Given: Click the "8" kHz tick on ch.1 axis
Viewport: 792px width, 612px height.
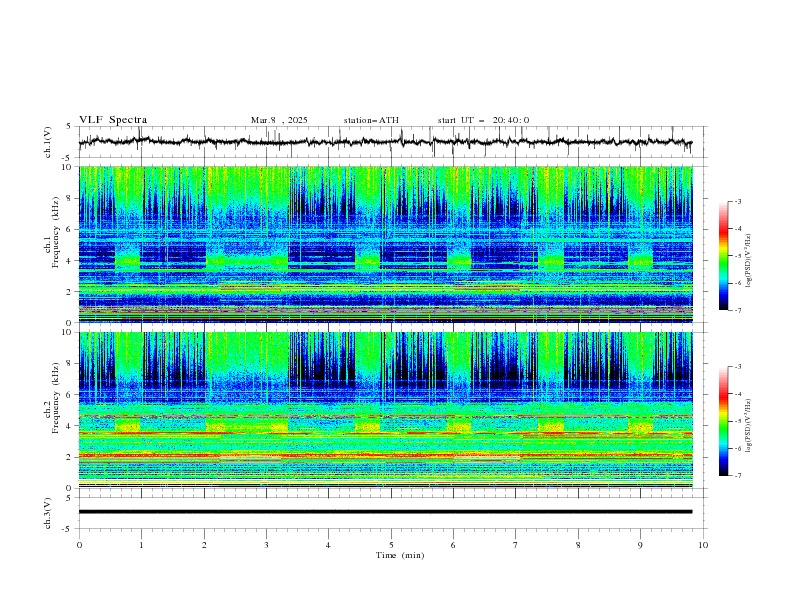Looking at the screenshot, I should (70, 198).
